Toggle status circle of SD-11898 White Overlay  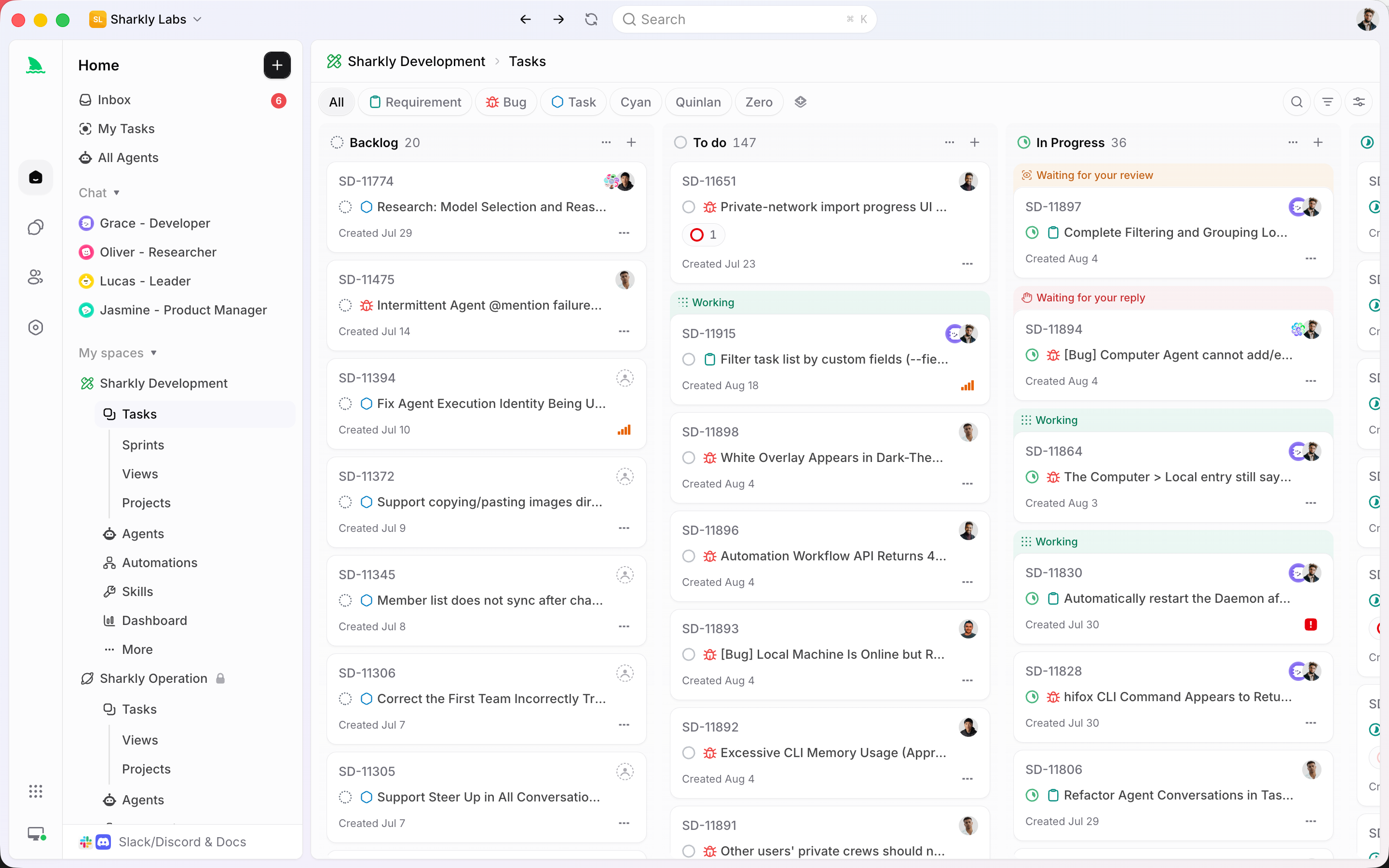tap(689, 458)
